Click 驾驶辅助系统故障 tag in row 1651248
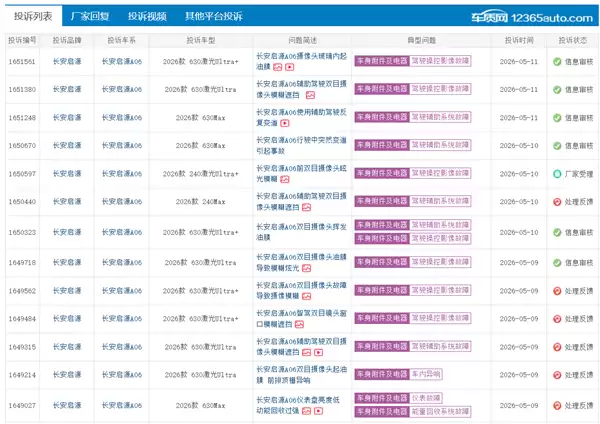Screen dimensions: 600x424 pyautogui.click(x=440, y=117)
